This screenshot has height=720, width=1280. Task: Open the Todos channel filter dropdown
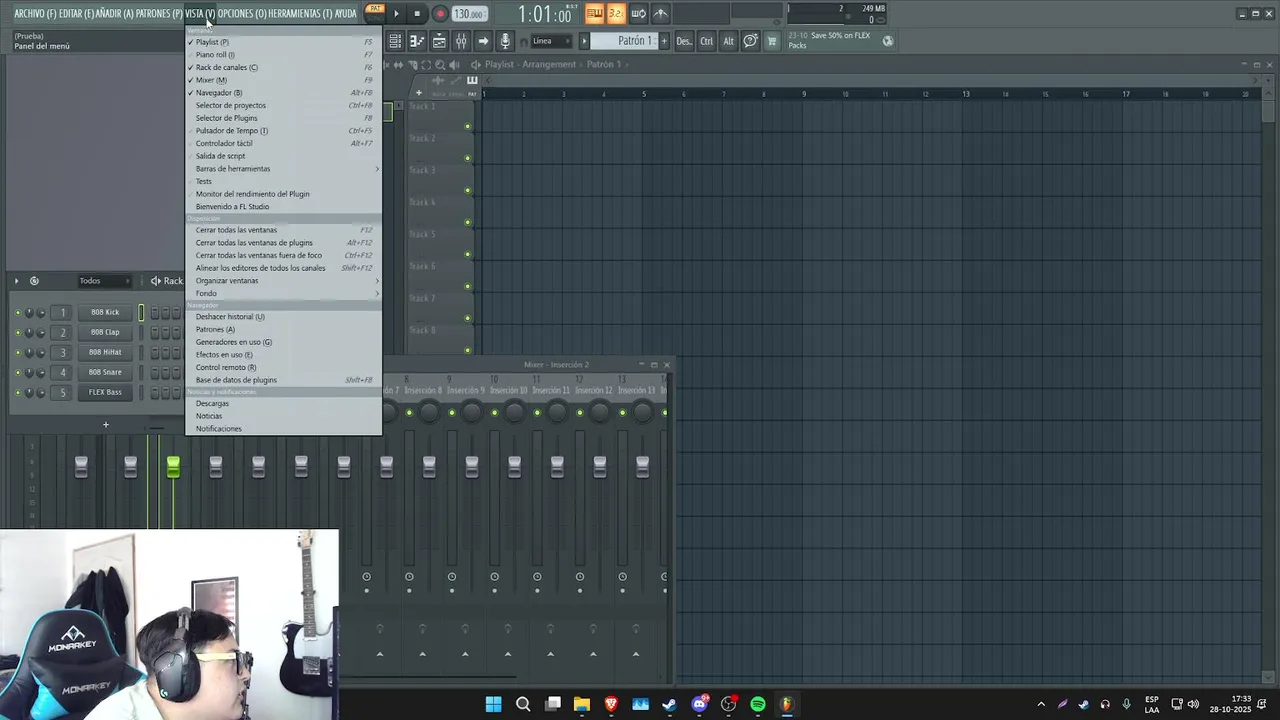pyautogui.click(x=104, y=281)
